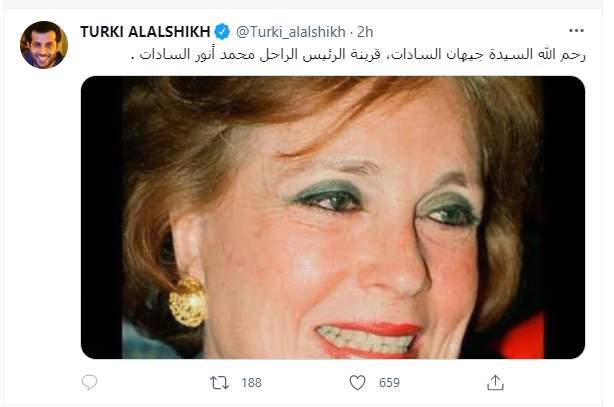
Task: Open the share arrow icon
Action: point(495,383)
